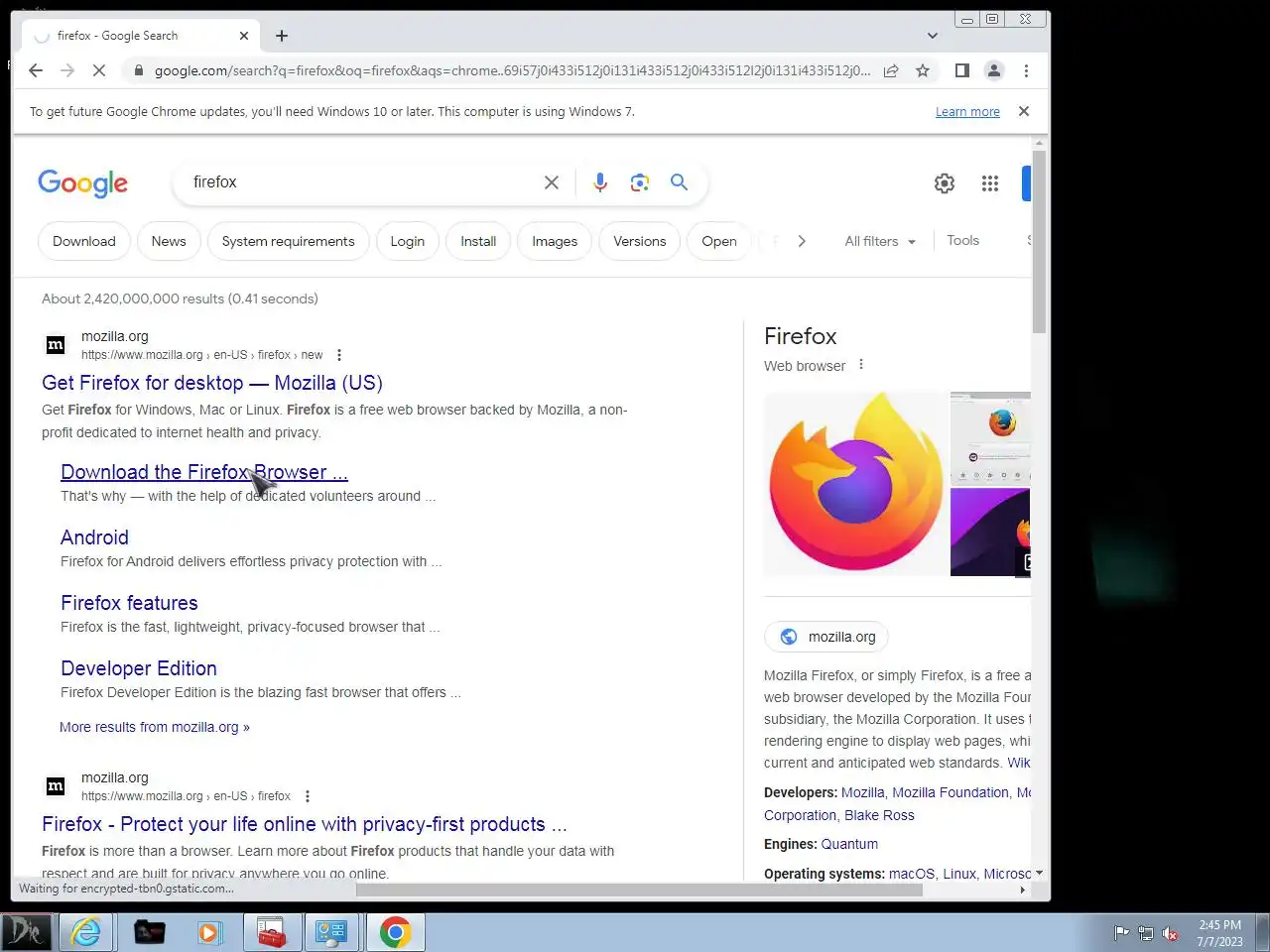Open Firefox - Protect your life online result

pyautogui.click(x=305, y=824)
